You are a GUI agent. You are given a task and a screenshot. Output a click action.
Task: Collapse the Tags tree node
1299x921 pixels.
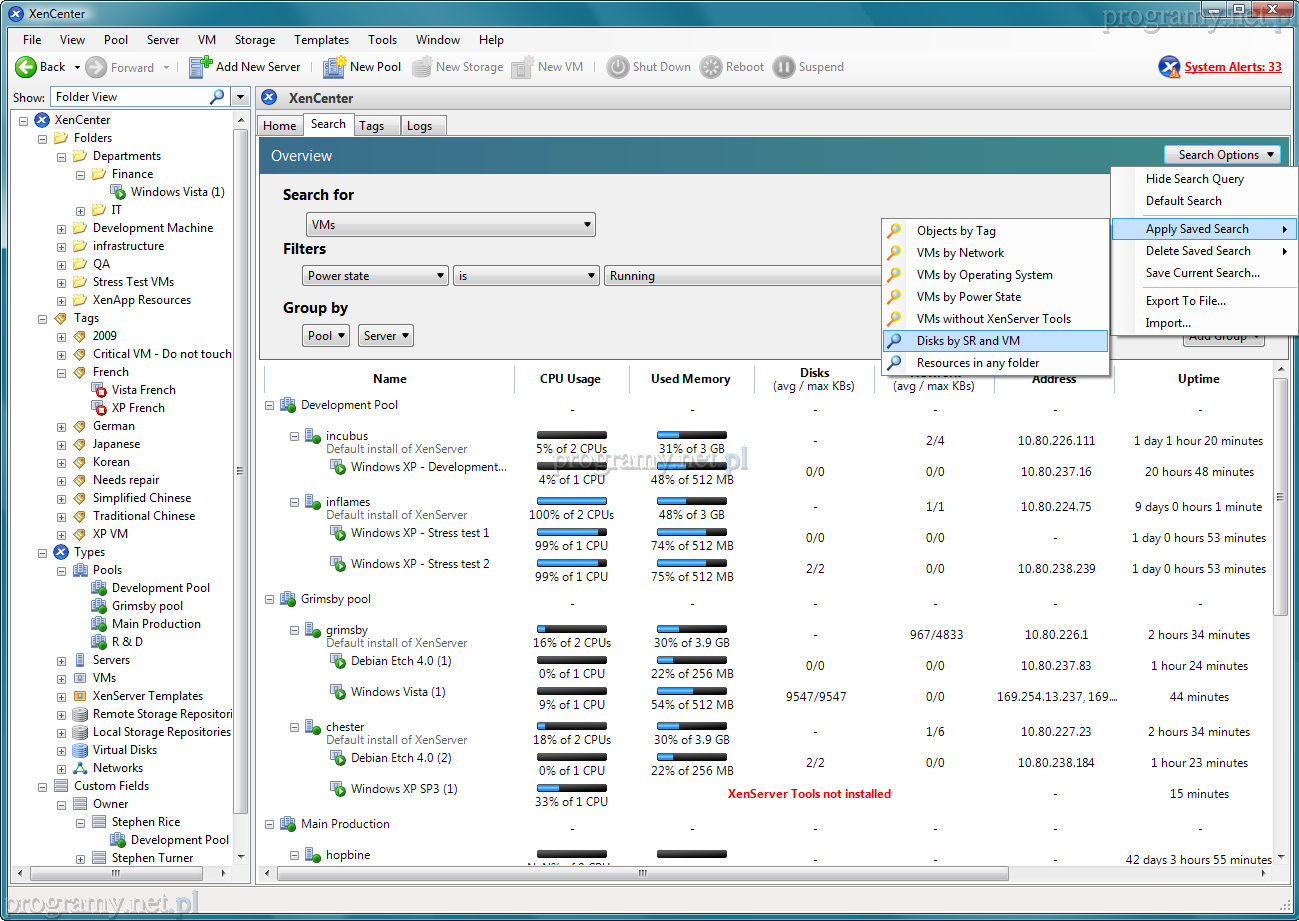(x=43, y=318)
